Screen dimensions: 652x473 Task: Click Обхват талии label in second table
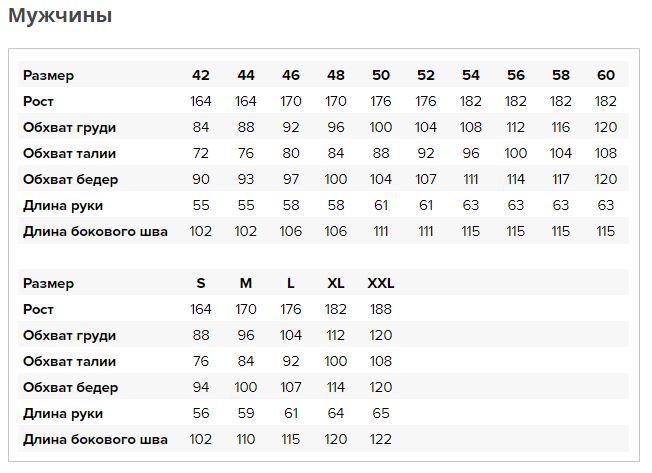click(69, 362)
